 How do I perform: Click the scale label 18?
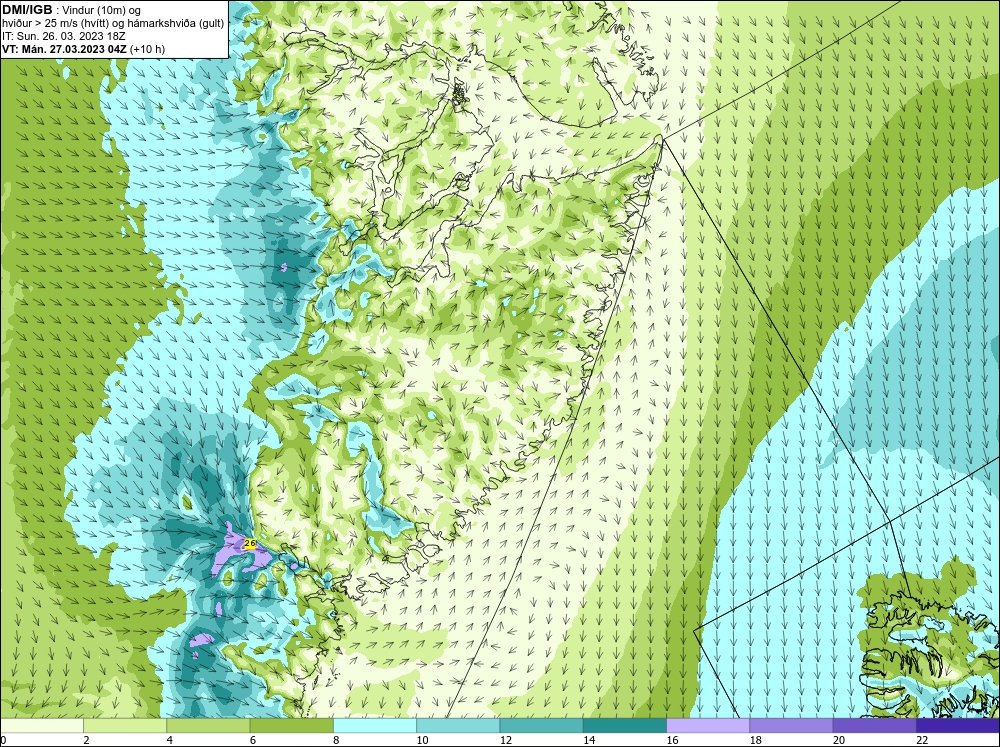[x=756, y=740]
